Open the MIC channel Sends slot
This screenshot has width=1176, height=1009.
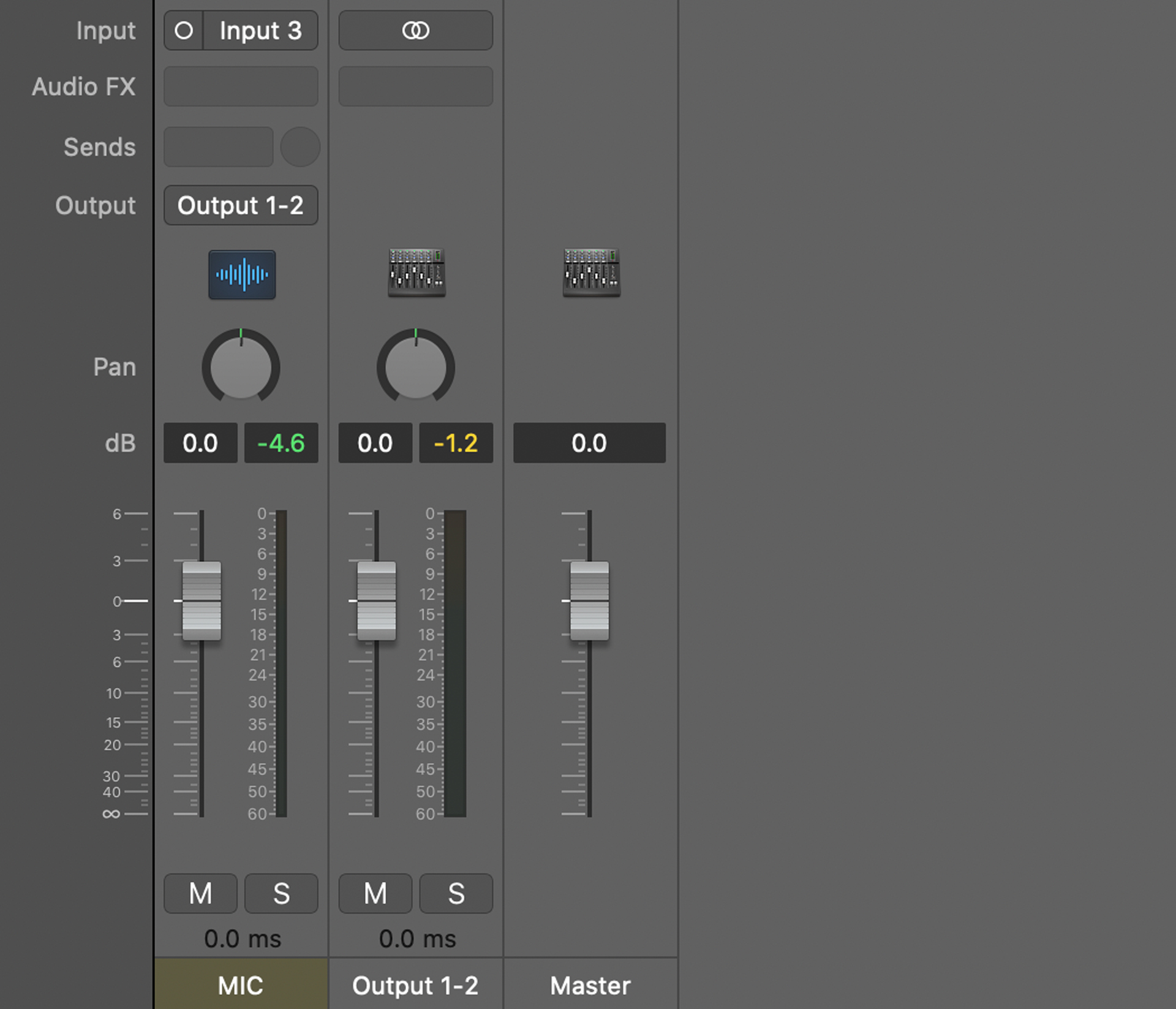click(219, 147)
